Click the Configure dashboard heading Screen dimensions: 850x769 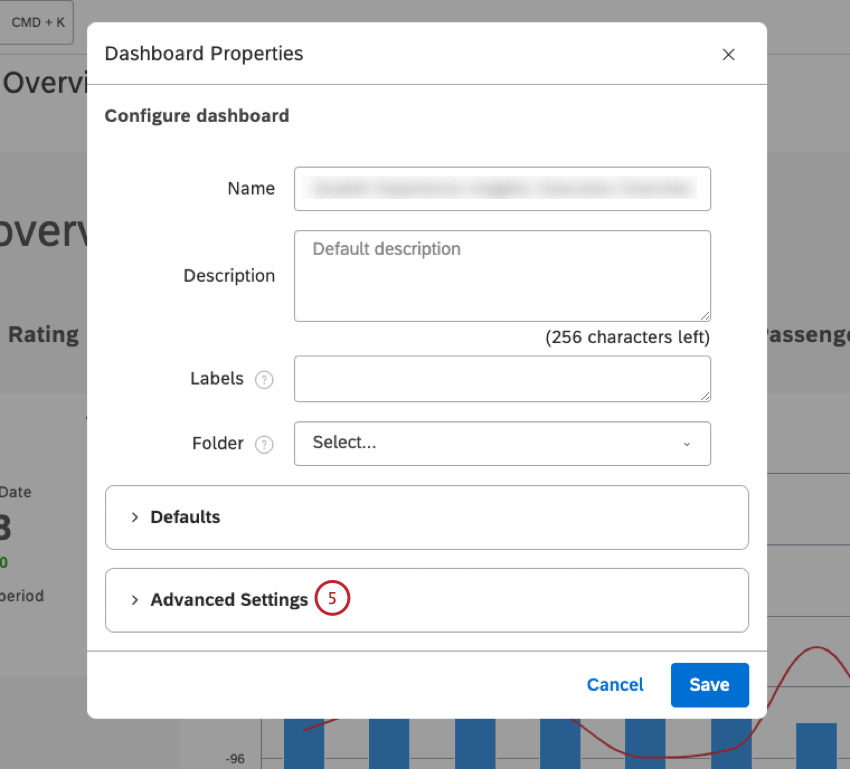point(195,115)
